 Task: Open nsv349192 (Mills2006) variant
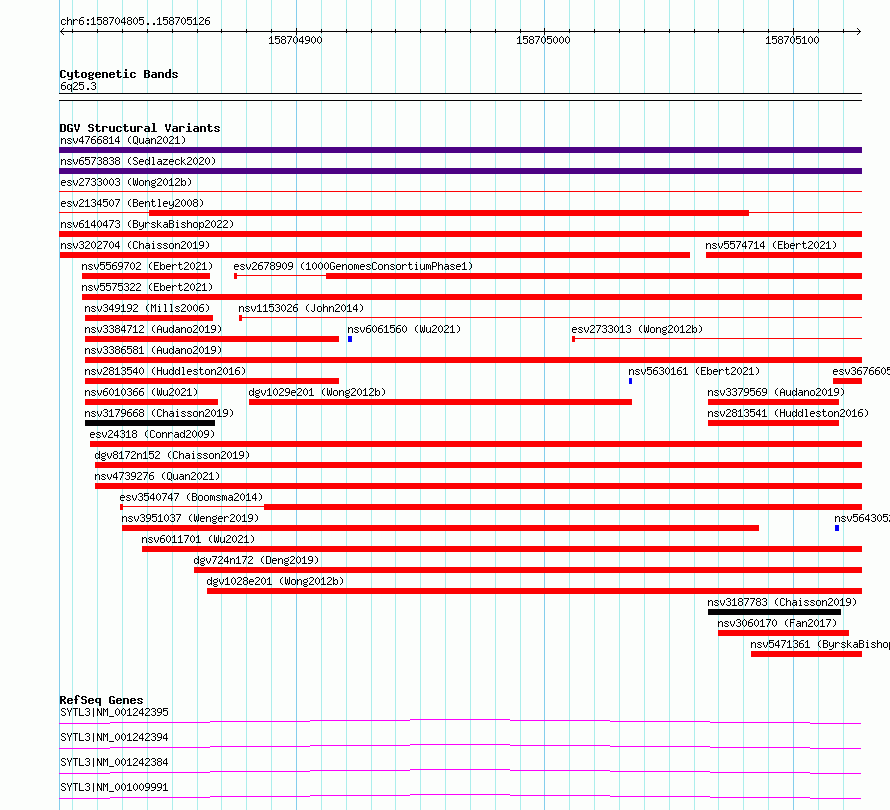(147, 308)
